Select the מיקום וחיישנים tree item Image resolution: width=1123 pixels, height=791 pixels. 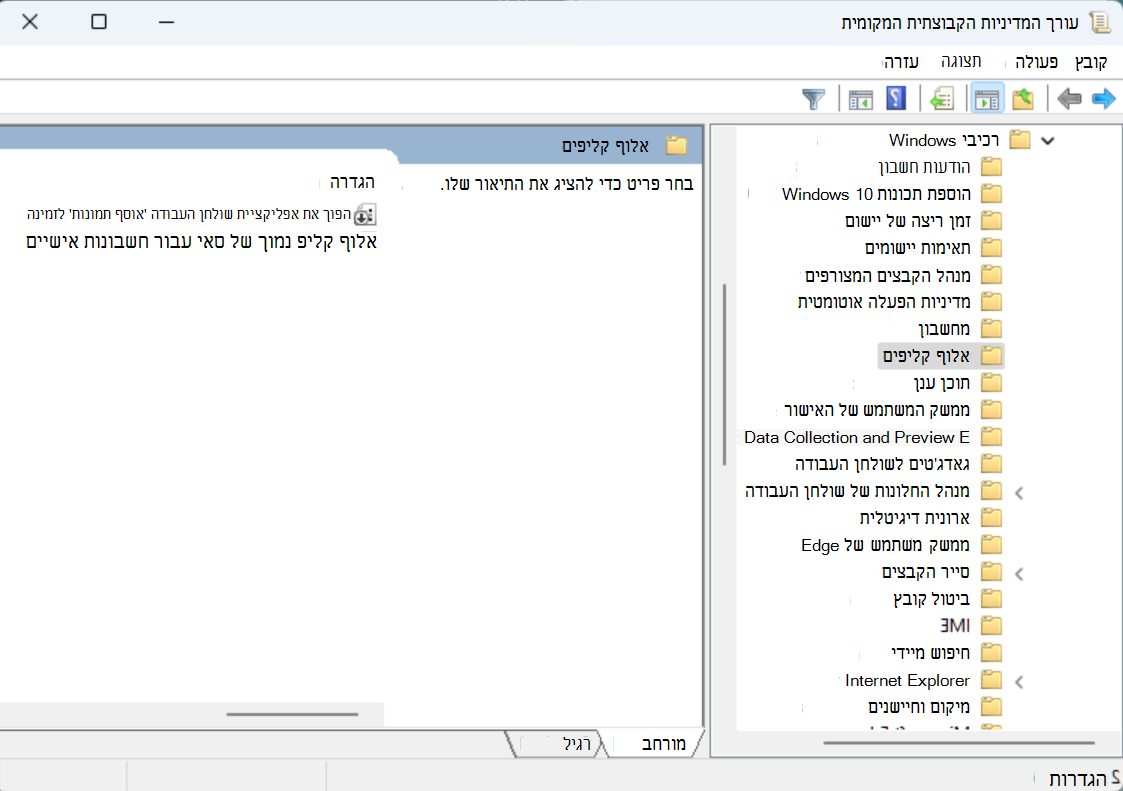(x=919, y=707)
